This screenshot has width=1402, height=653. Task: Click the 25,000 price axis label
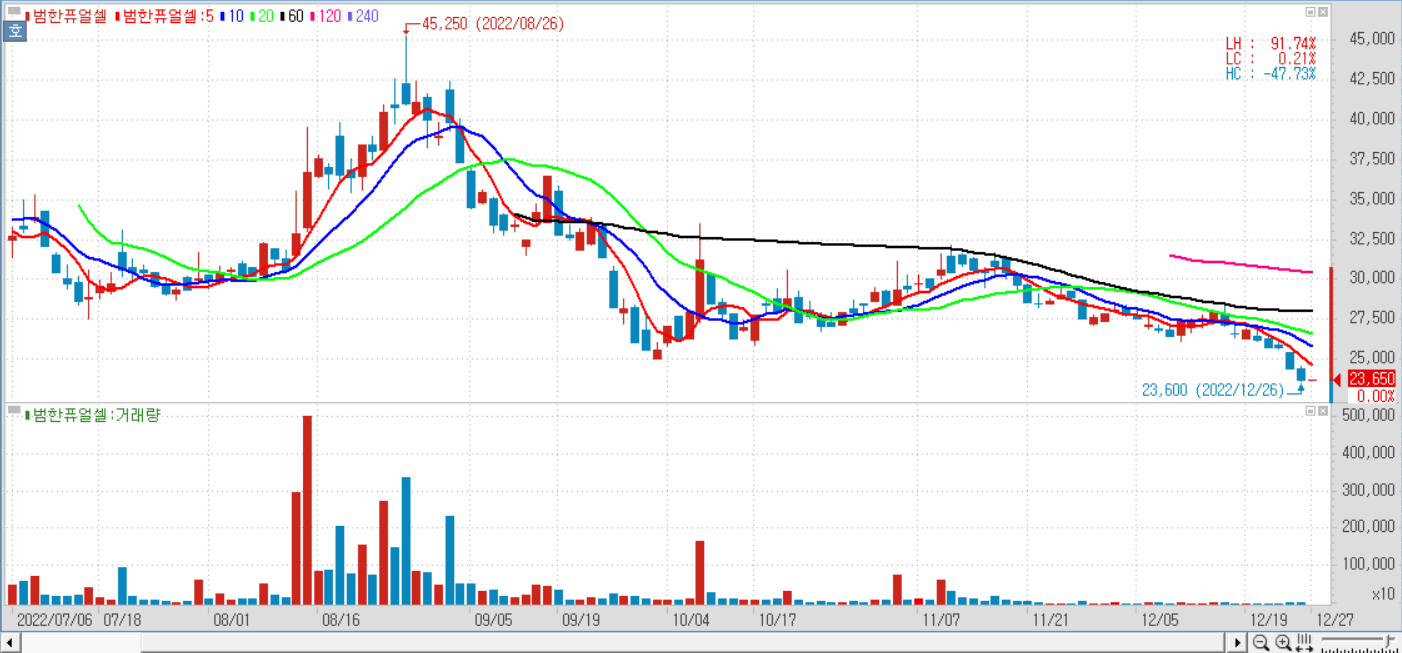click(x=1371, y=358)
